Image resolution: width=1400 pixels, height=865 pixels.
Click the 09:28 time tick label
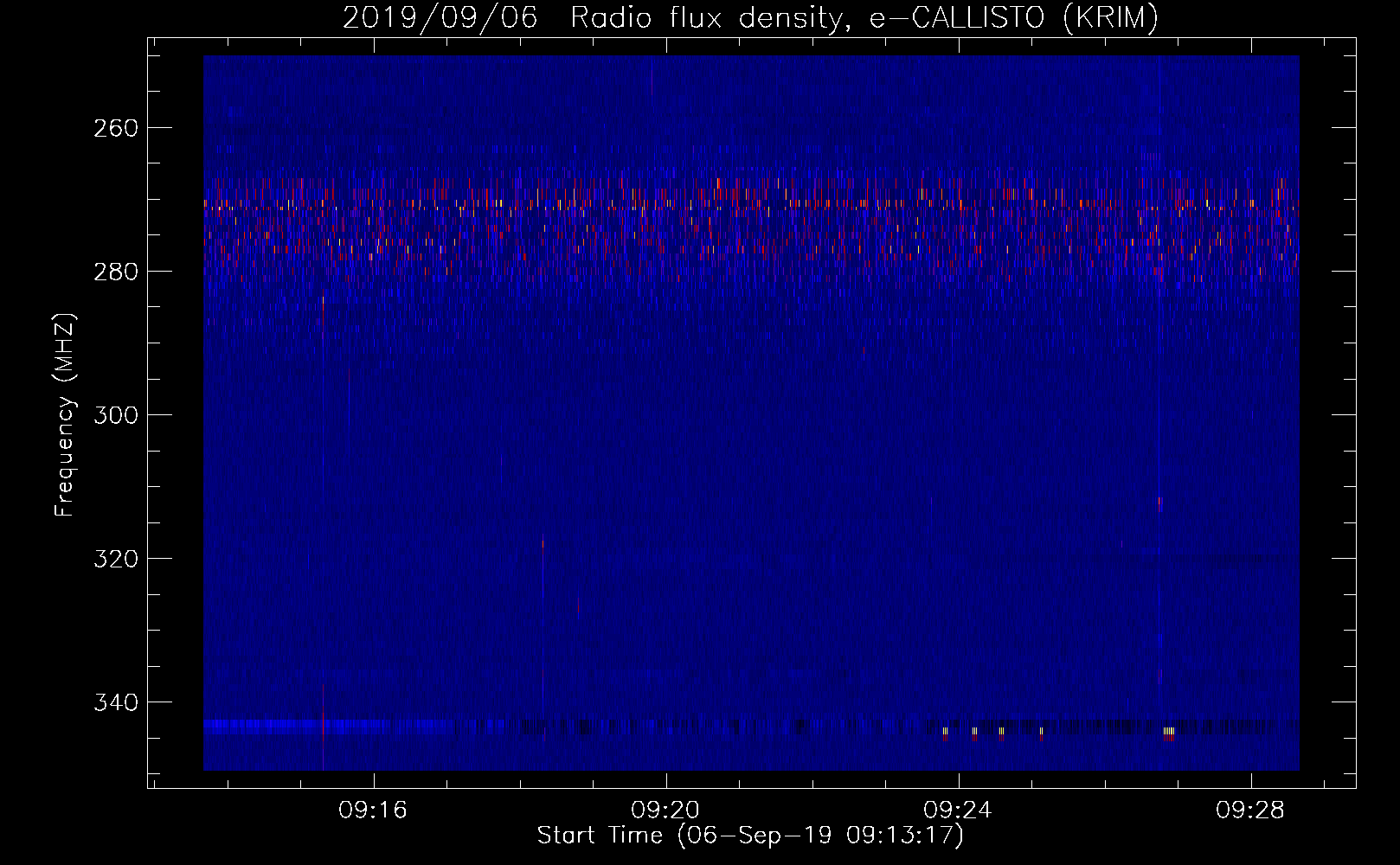tap(1250, 811)
